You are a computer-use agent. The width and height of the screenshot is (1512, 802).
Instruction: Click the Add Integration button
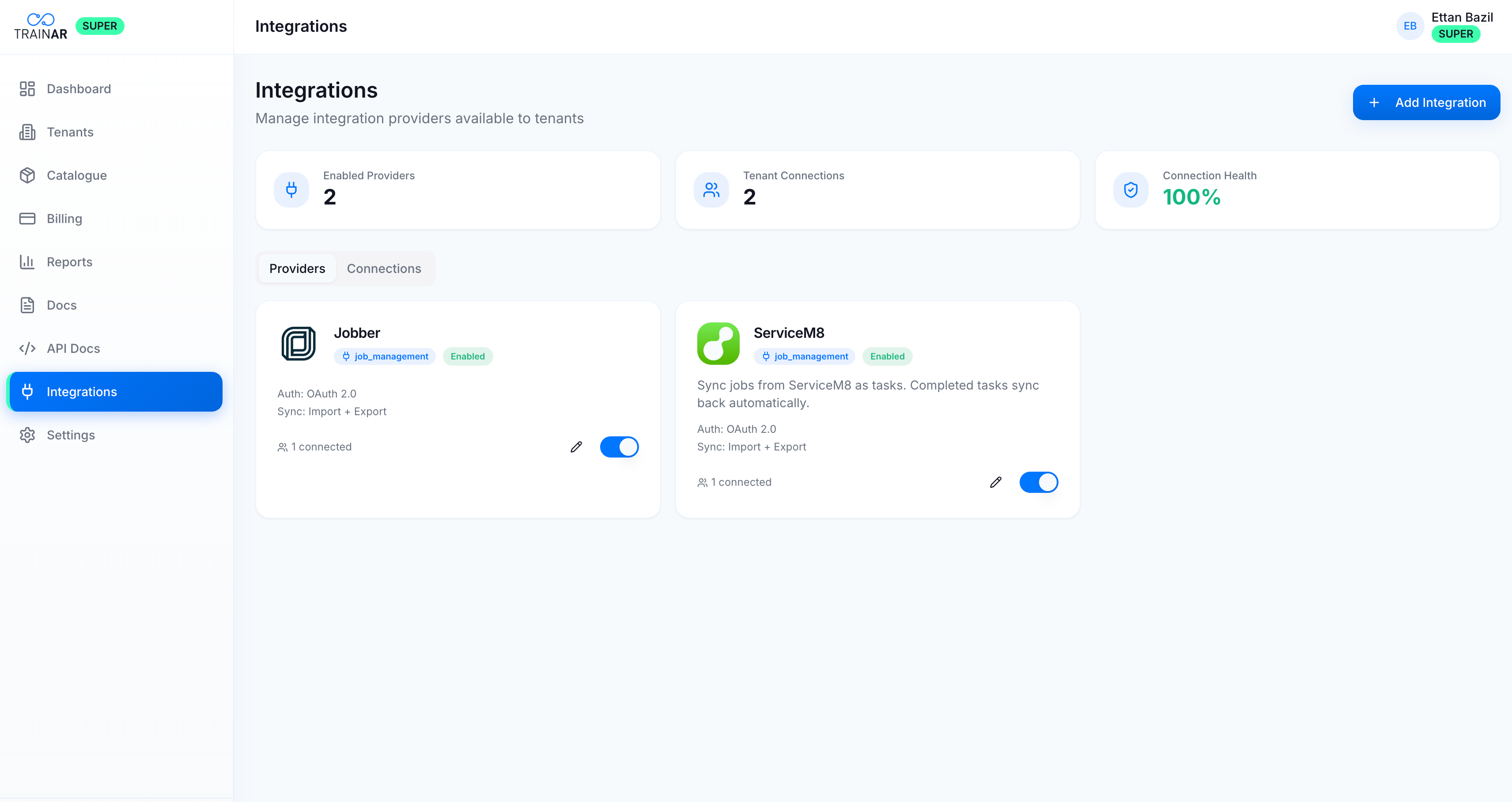click(1426, 102)
